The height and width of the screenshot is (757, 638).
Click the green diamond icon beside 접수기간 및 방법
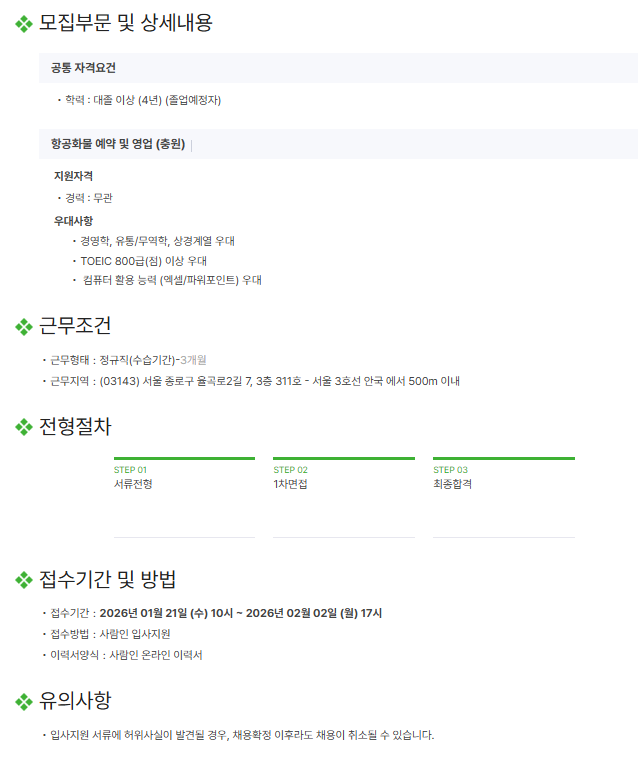(24, 580)
